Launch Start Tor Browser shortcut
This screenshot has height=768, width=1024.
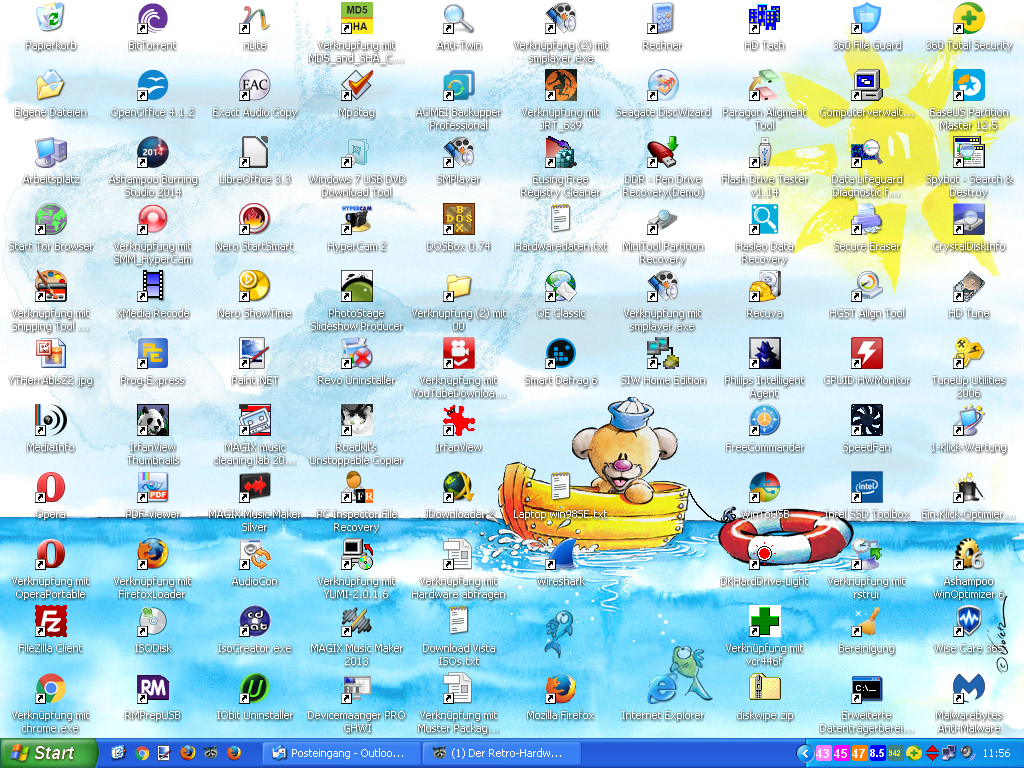[x=51, y=219]
